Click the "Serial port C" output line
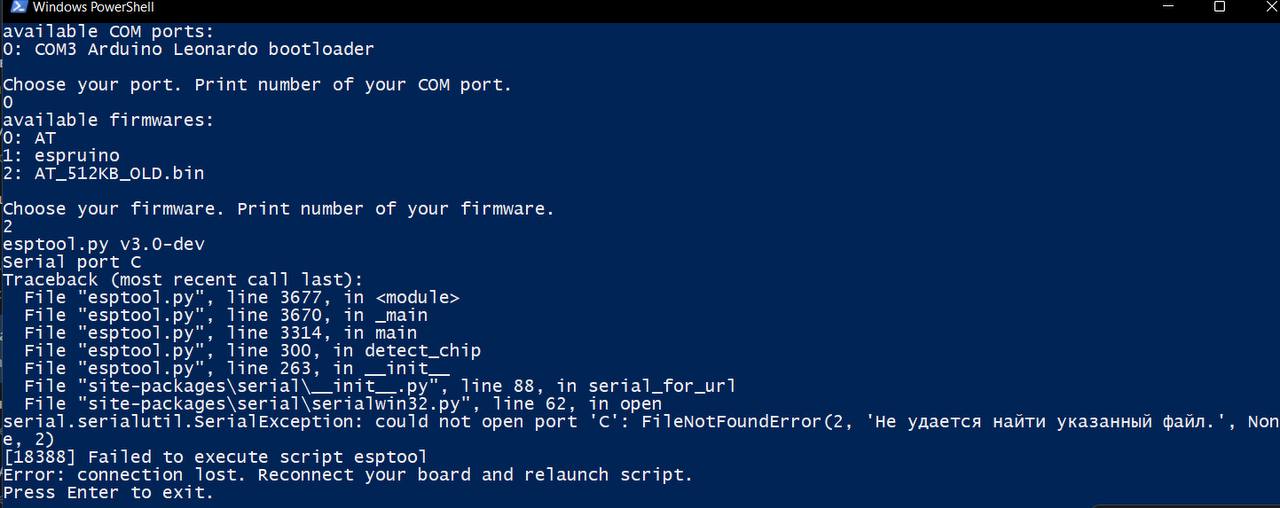 point(72,263)
